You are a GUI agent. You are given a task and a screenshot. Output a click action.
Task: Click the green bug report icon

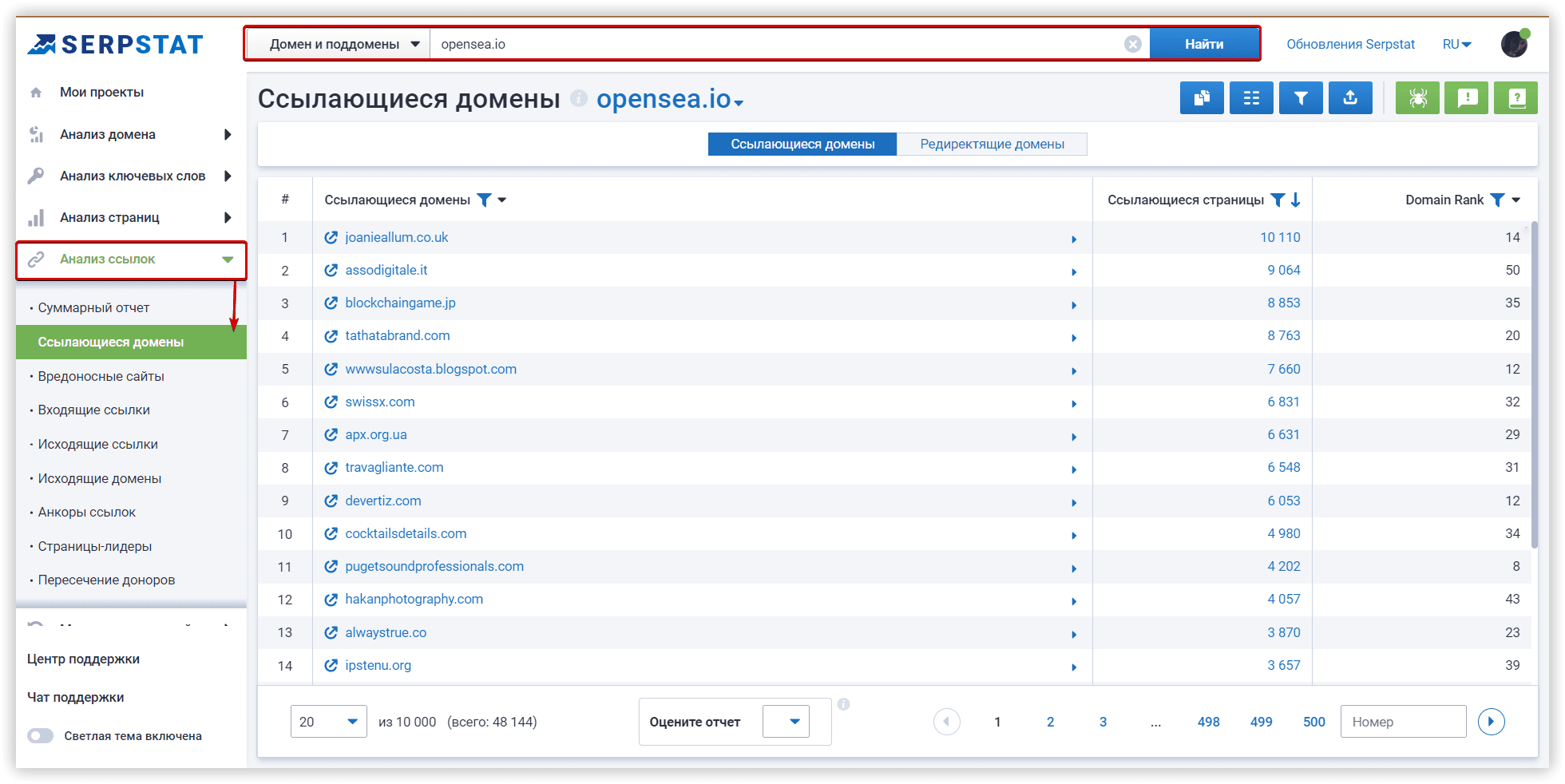tap(1417, 98)
